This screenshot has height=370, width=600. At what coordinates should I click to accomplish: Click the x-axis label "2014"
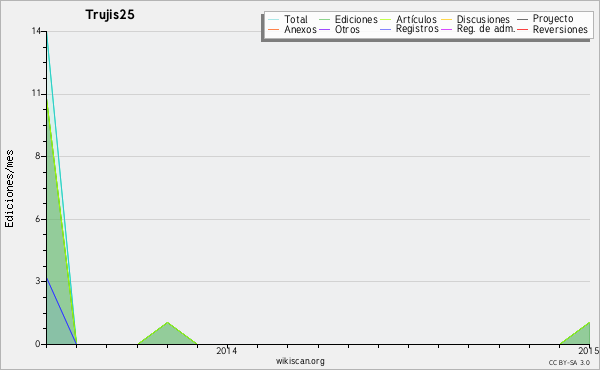point(227,350)
